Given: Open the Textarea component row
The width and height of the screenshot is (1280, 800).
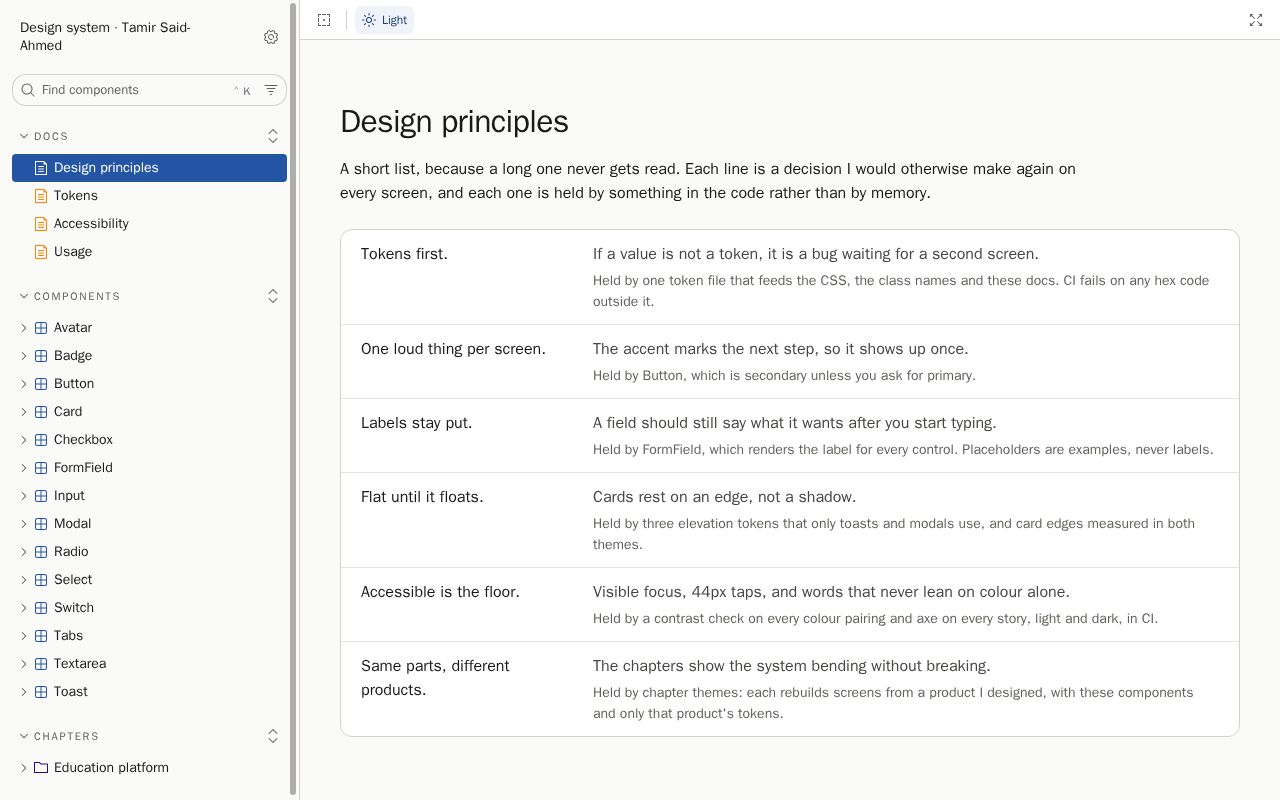Looking at the screenshot, I should pos(149,664).
